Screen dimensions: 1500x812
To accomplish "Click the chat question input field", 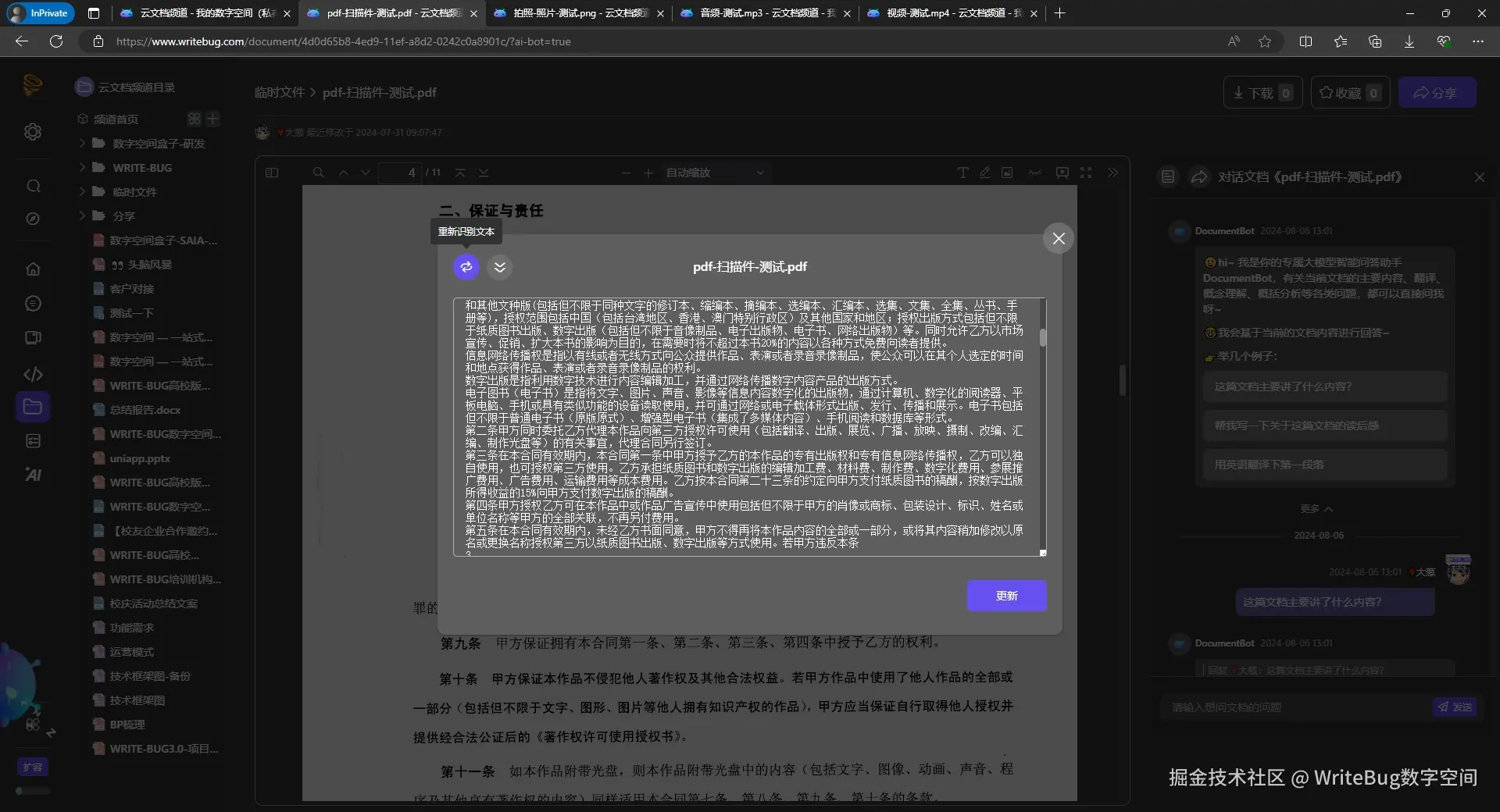I will (x=1289, y=707).
